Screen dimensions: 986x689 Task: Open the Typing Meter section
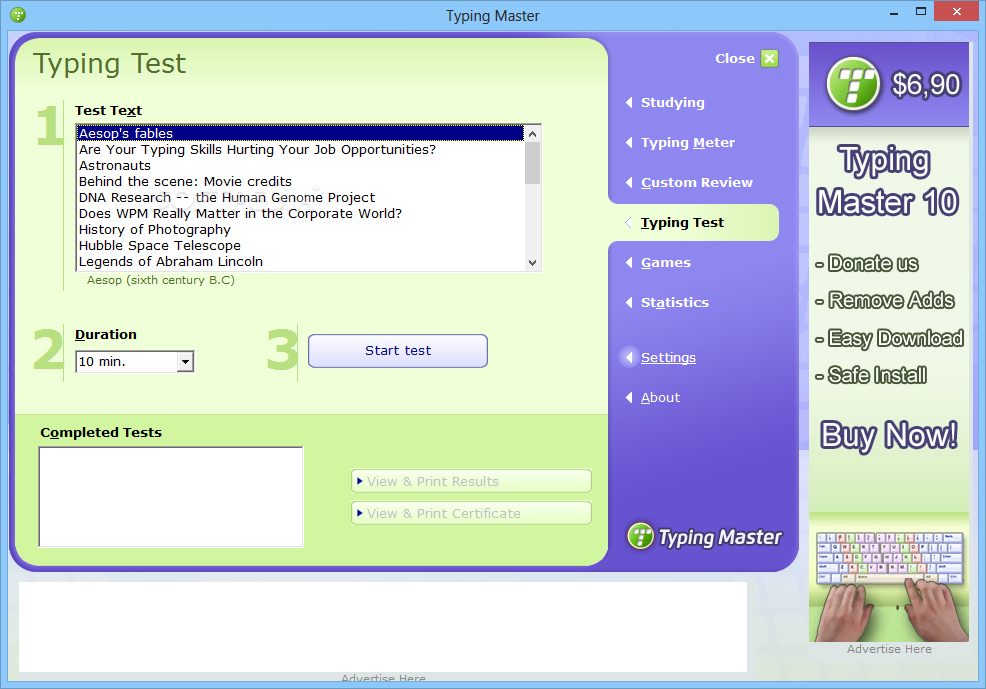[x=687, y=143]
